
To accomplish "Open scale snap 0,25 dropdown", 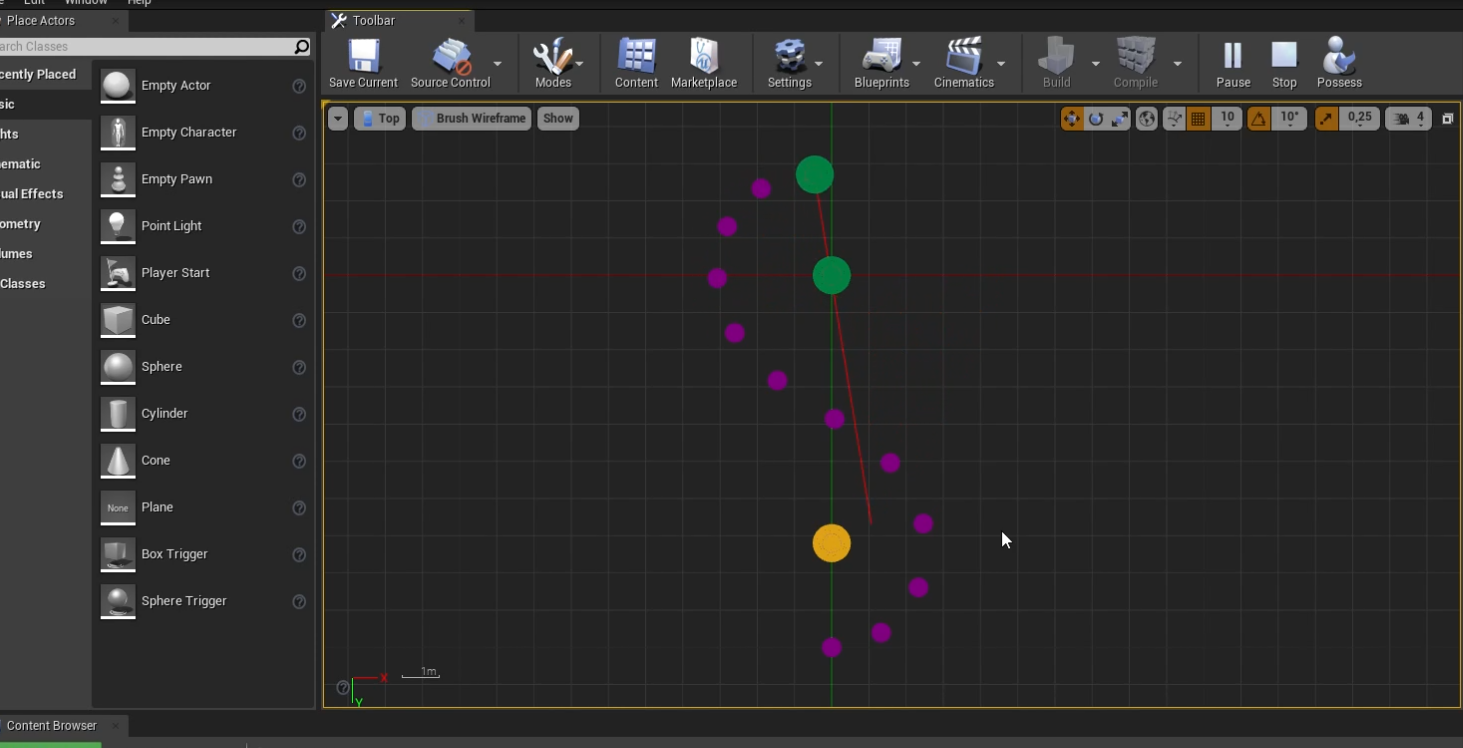I will coord(1360,119).
